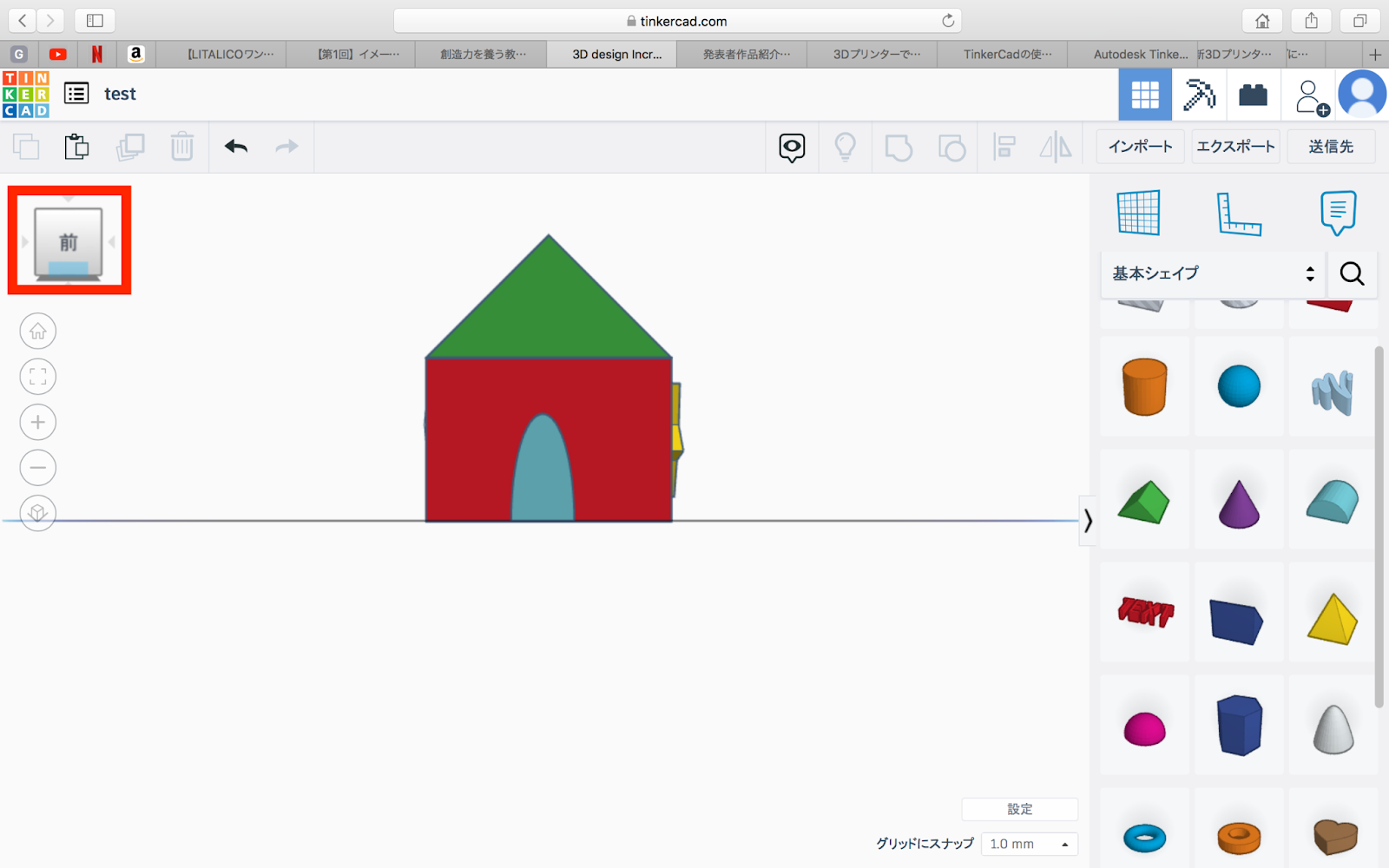Click the Align tool icon
Image resolution: width=1389 pixels, height=868 pixels.
pos(1004,148)
